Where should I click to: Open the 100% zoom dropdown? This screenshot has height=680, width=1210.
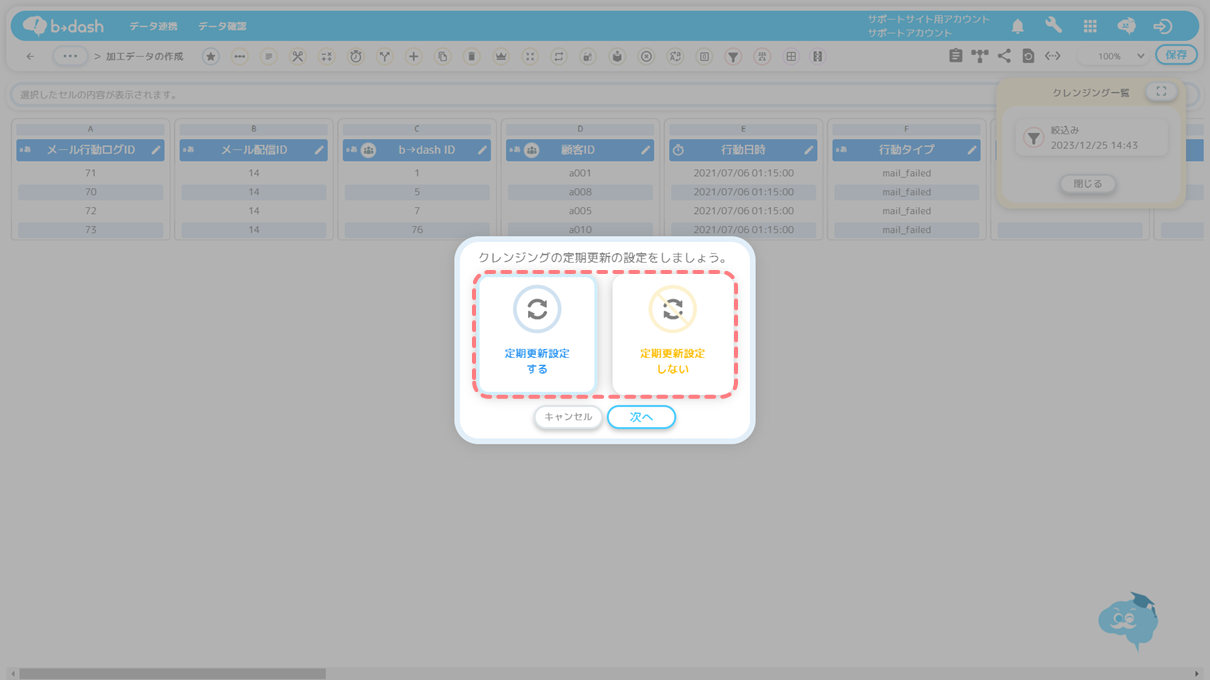click(1116, 56)
